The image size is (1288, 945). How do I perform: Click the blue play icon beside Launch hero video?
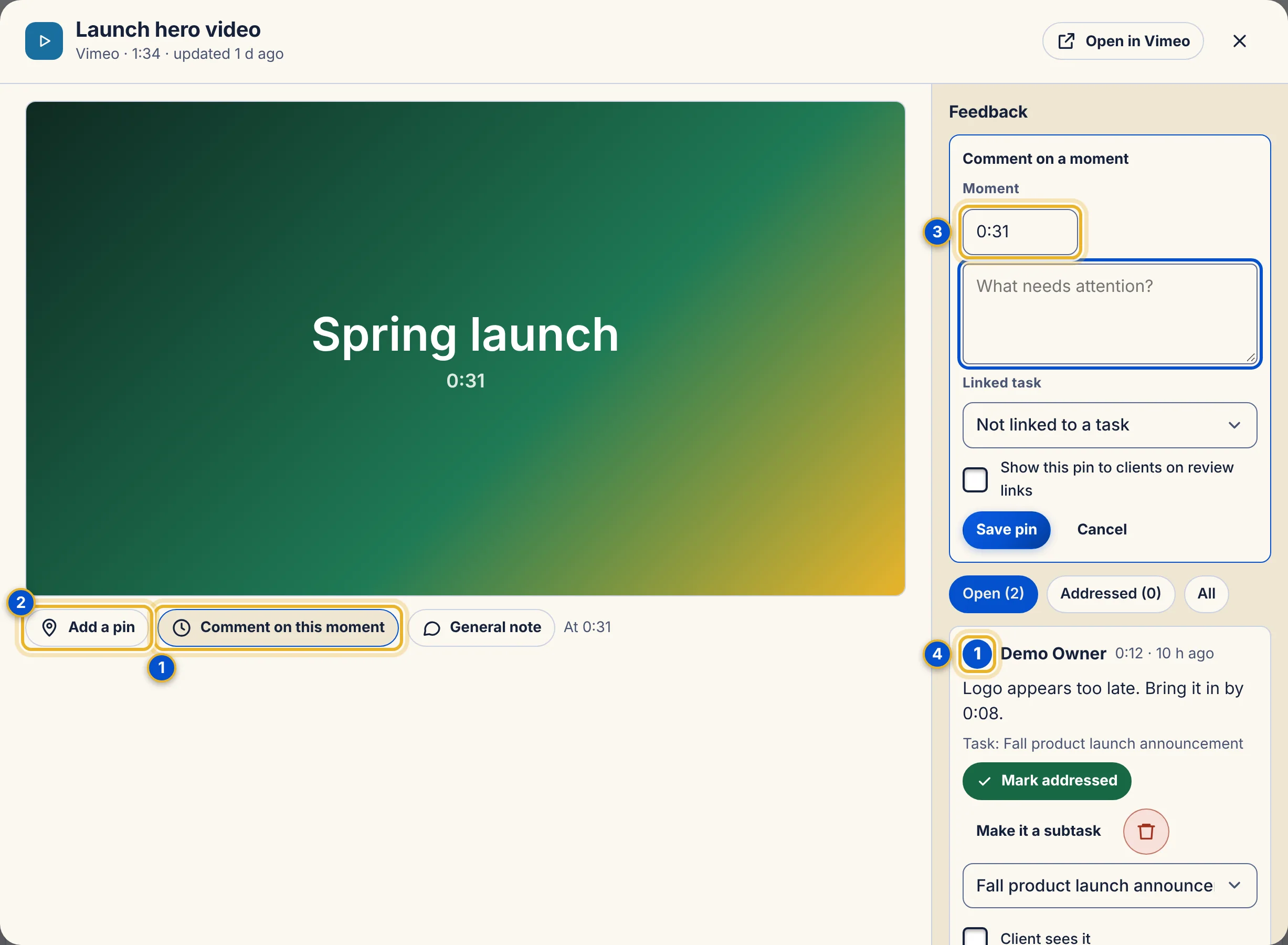point(44,41)
